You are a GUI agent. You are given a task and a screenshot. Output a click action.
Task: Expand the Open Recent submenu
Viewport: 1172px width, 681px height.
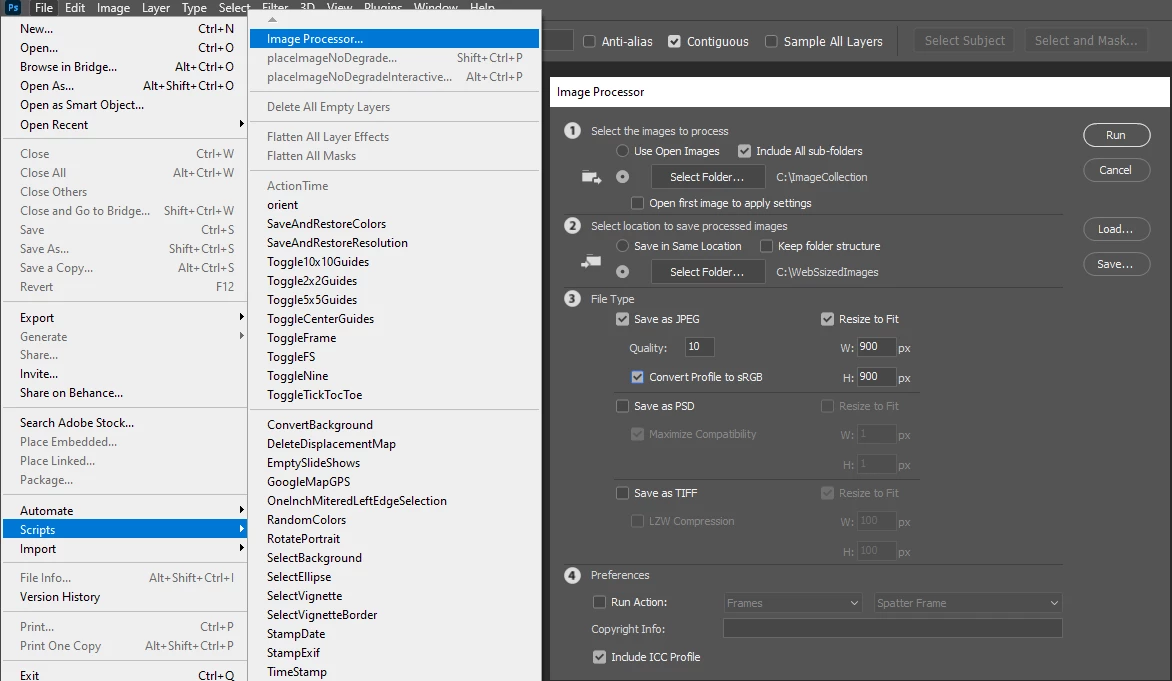pos(125,125)
